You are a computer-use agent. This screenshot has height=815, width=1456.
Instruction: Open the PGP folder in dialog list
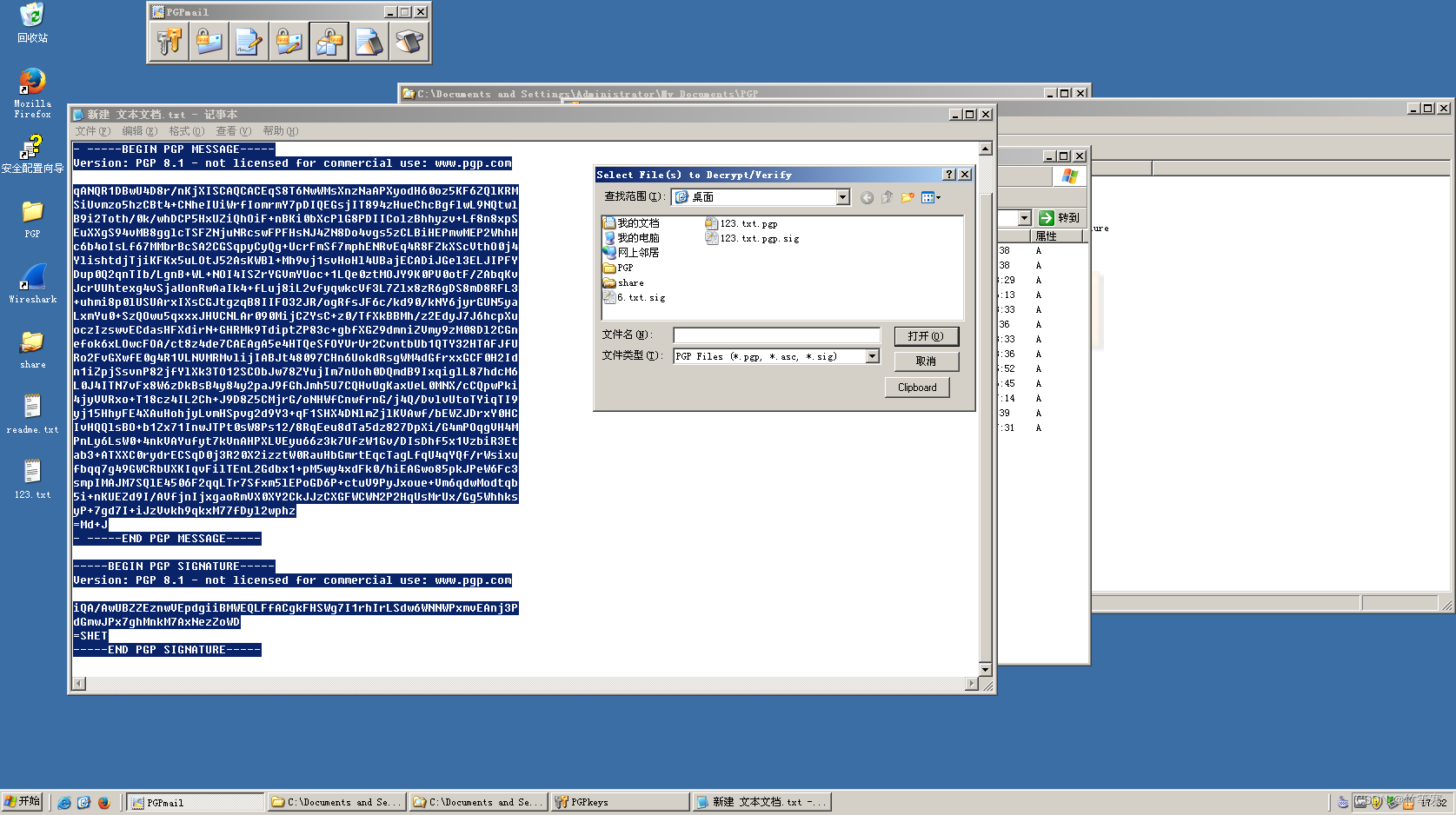click(618, 268)
